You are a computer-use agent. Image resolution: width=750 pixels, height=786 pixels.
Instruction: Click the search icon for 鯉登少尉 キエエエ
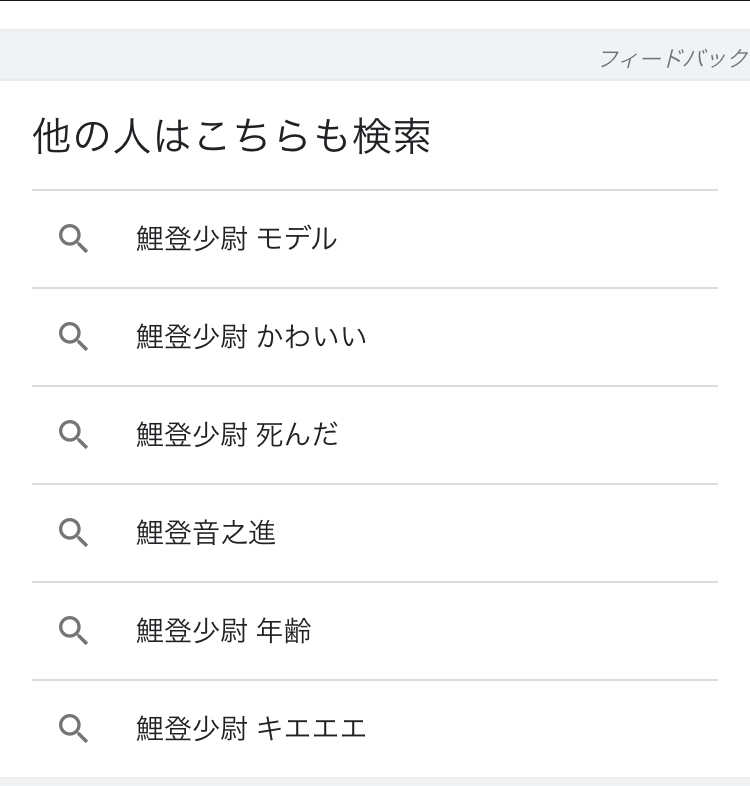click(73, 729)
